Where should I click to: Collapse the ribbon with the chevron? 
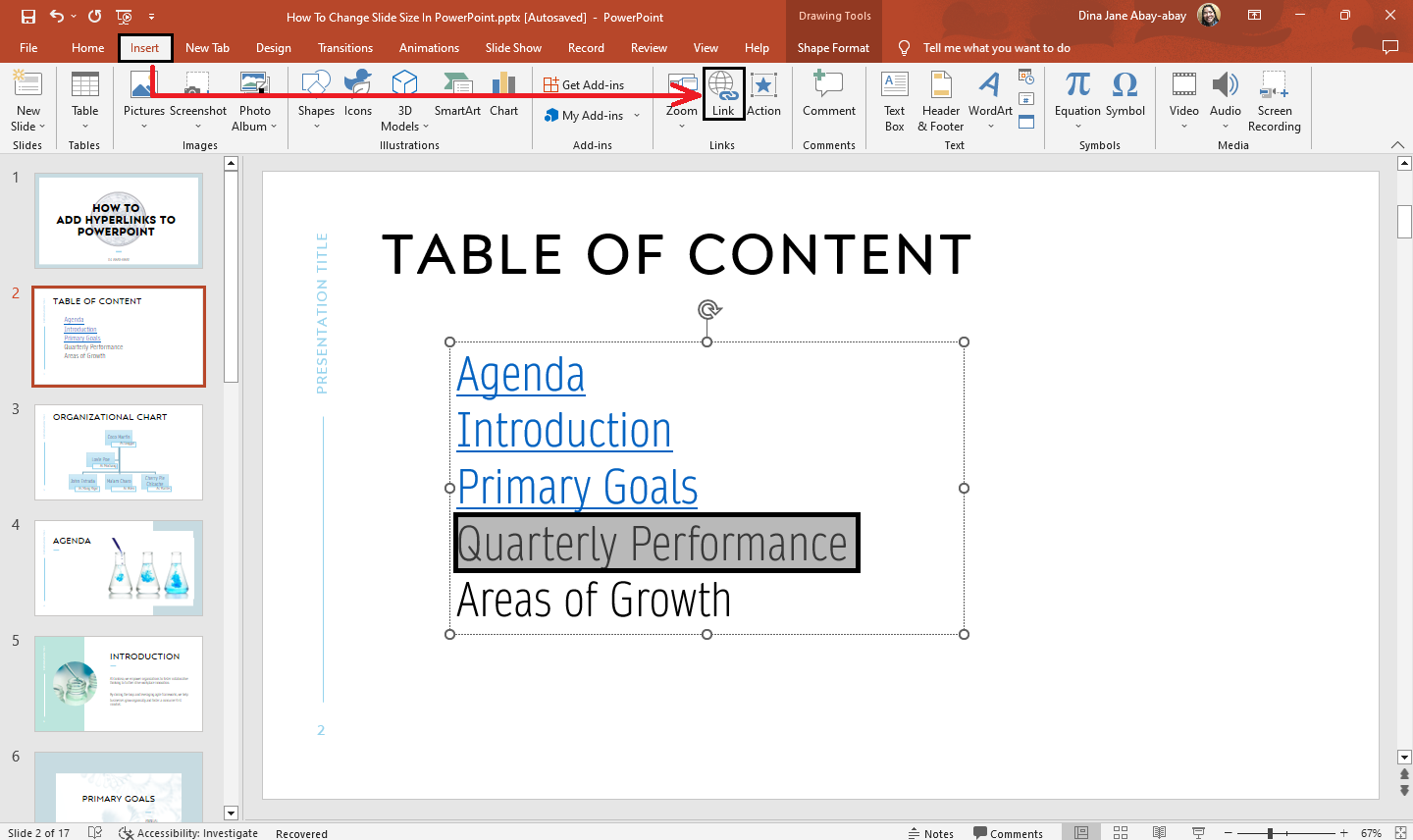click(1397, 145)
